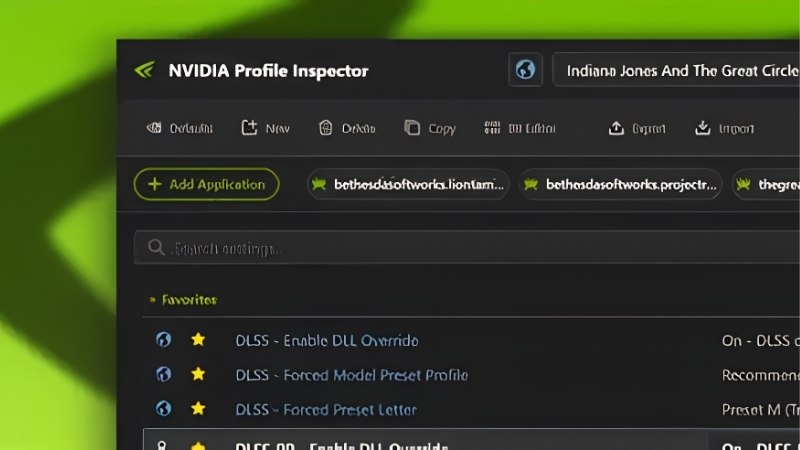Image resolution: width=800 pixels, height=450 pixels.
Task: Click the globe icon for DLSS - Enable DLL Override
Action: point(164,339)
